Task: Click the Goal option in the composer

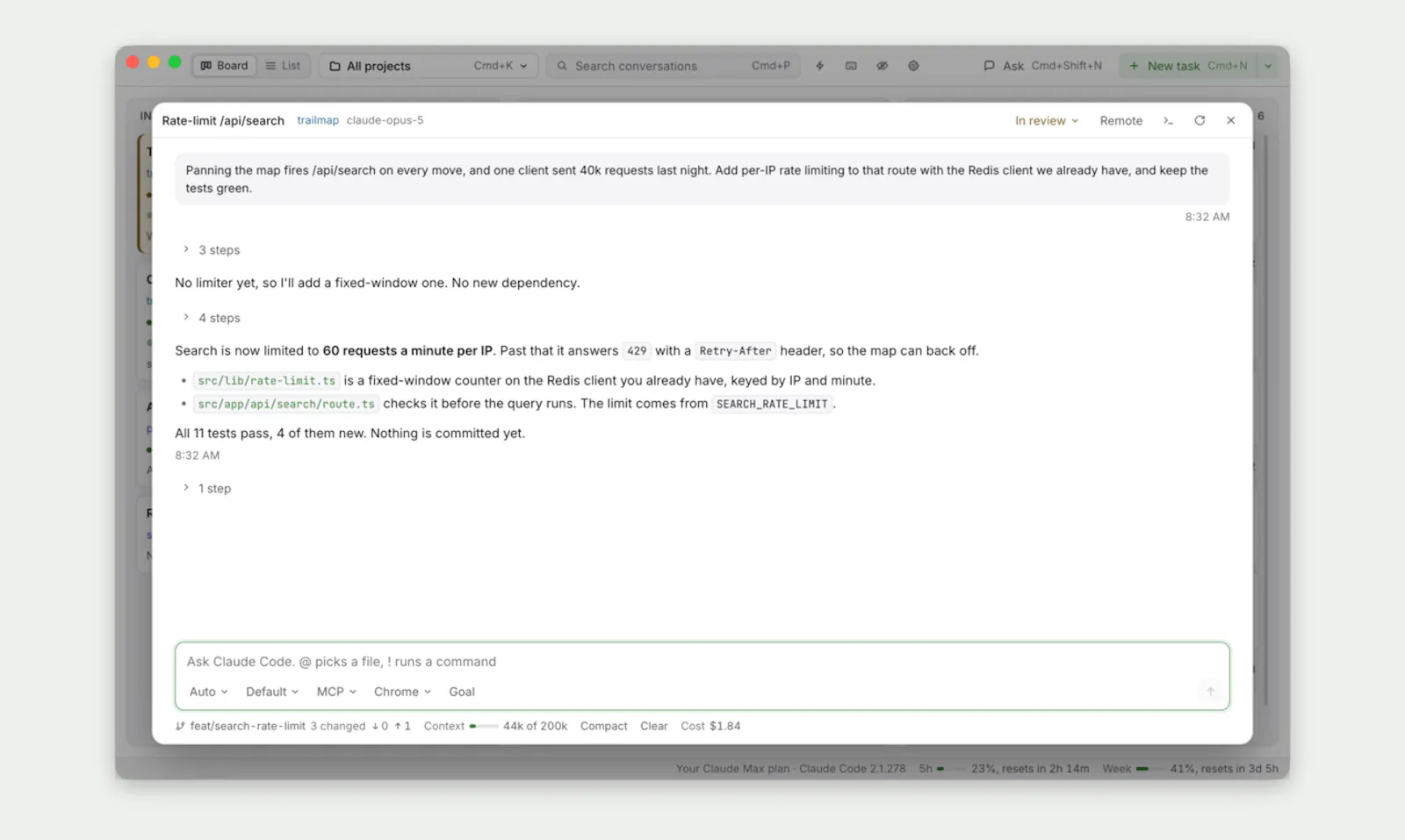Action: click(x=462, y=692)
